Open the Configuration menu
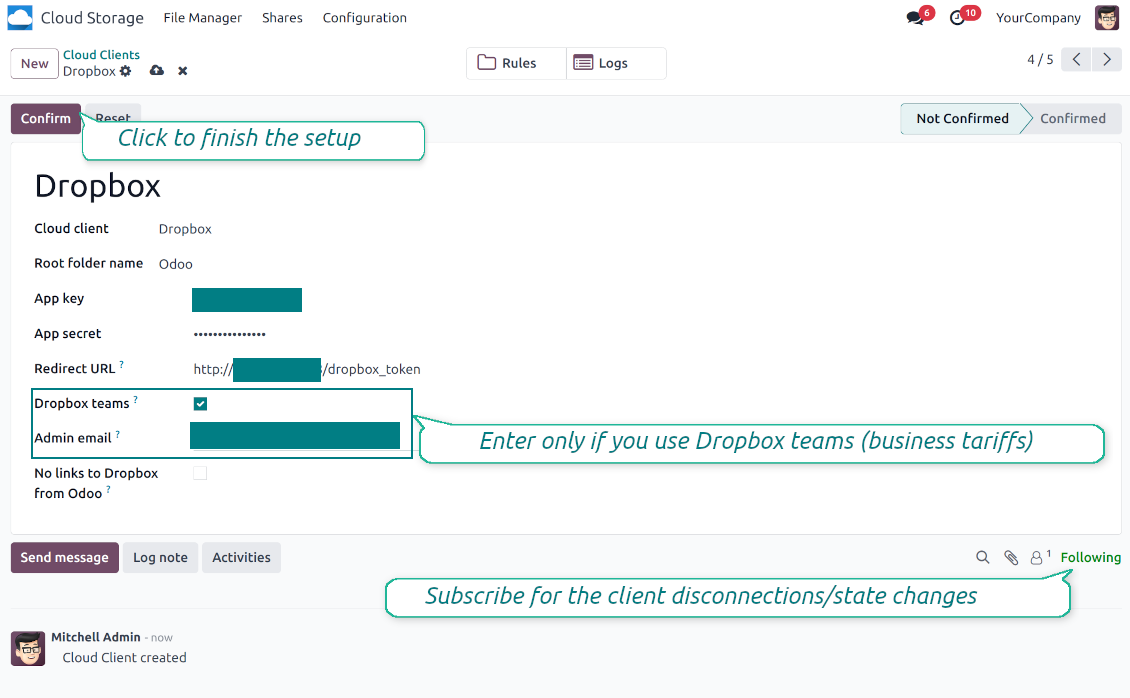 tap(365, 17)
